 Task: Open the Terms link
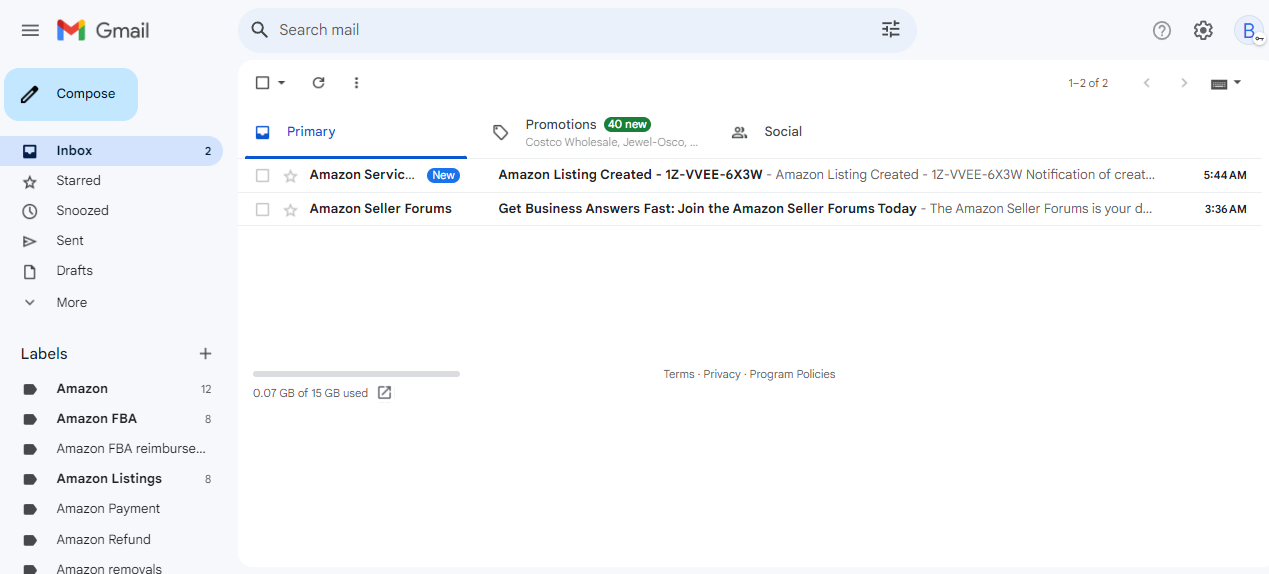pos(678,375)
